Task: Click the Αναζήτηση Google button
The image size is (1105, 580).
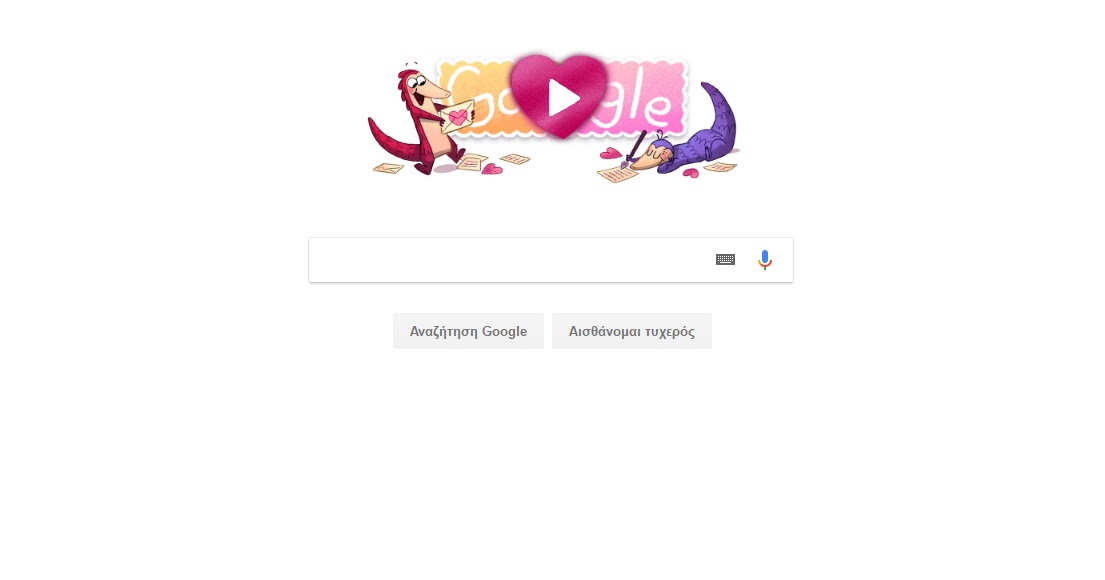Action: tap(468, 331)
